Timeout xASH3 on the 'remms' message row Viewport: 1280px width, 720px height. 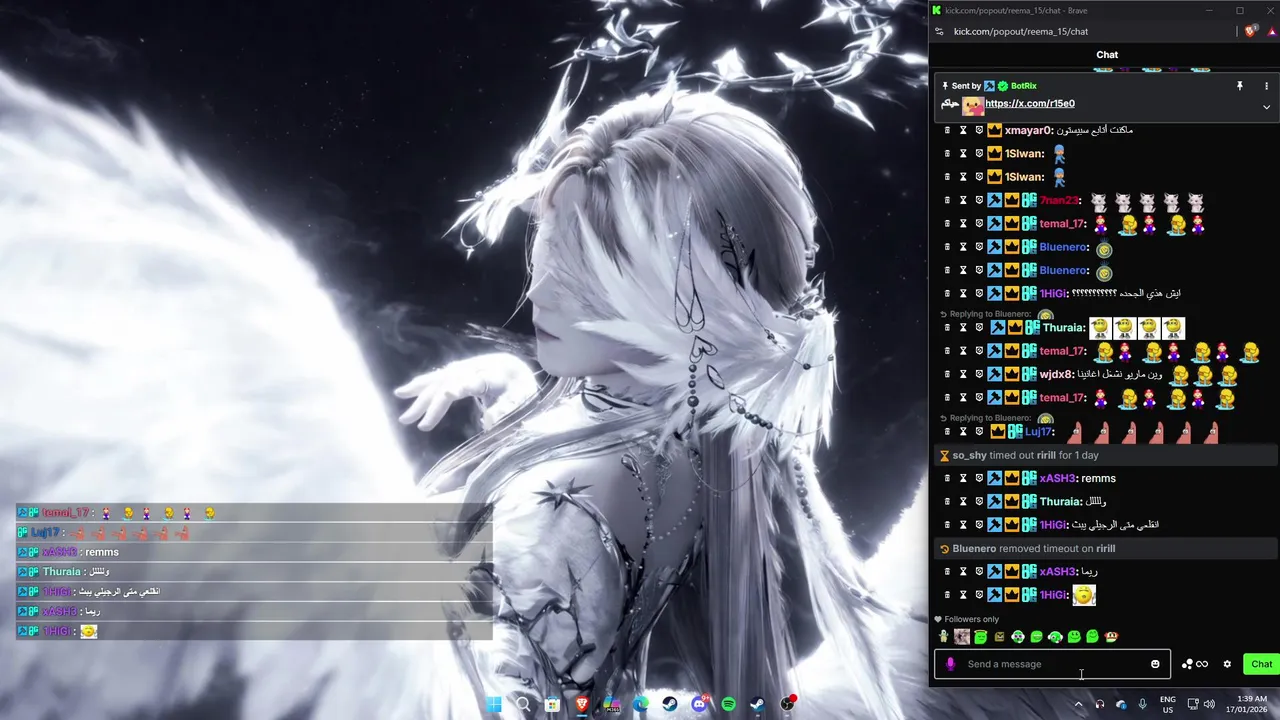963,478
